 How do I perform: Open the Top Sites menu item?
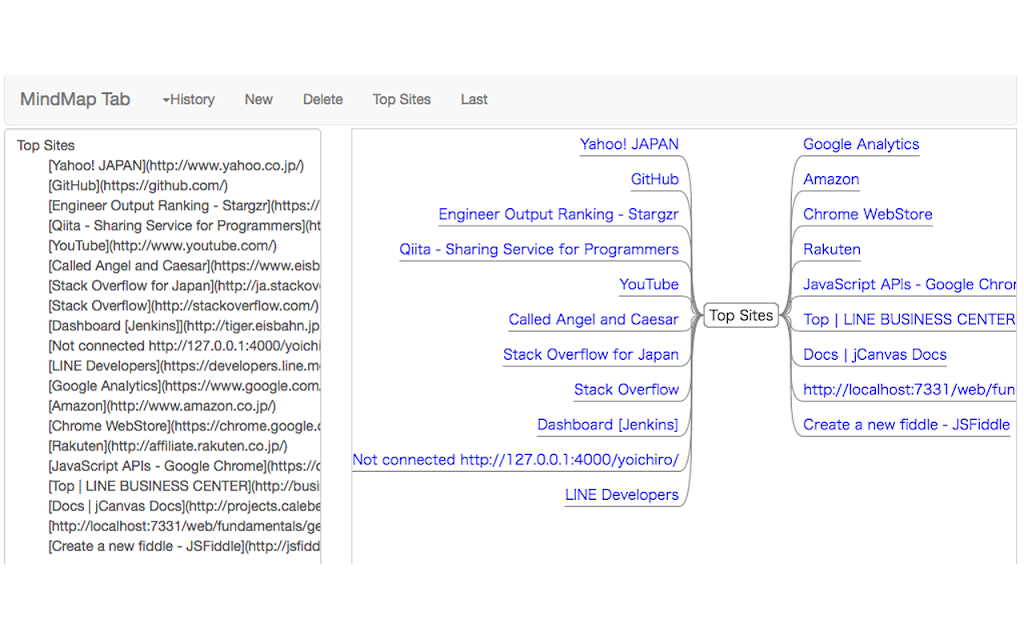(402, 99)
